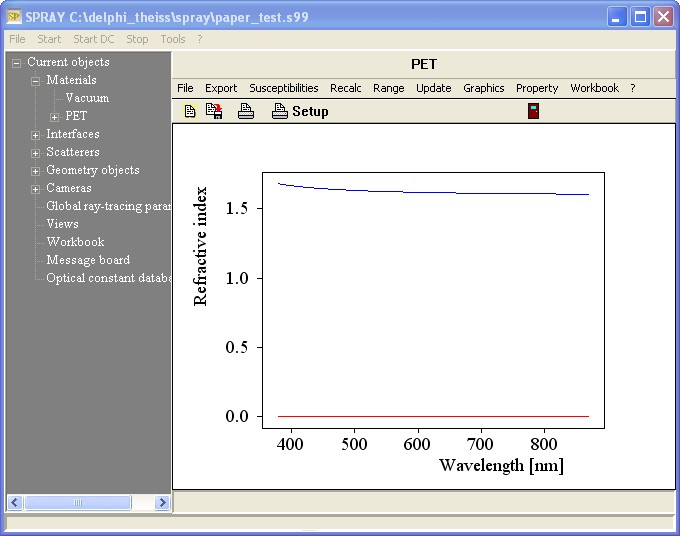Viewport: 680px width, 536px height.
Task: Click the blue refractive index curve
Action: coord(450,191)
